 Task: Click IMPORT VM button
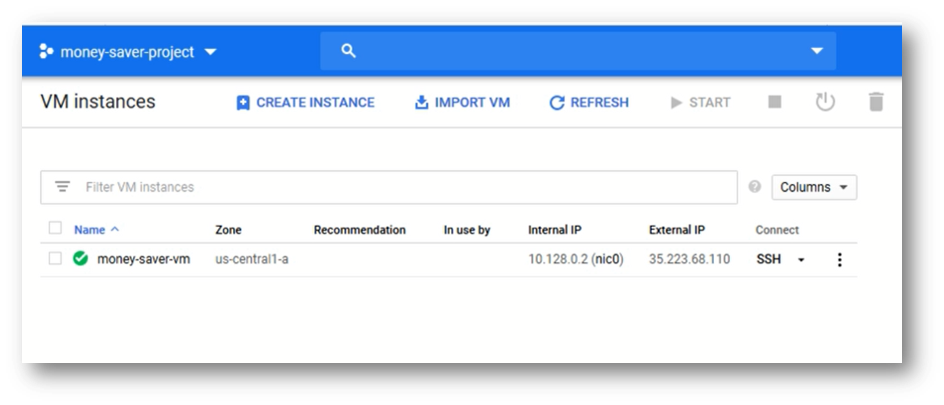[x=462, y=103]
